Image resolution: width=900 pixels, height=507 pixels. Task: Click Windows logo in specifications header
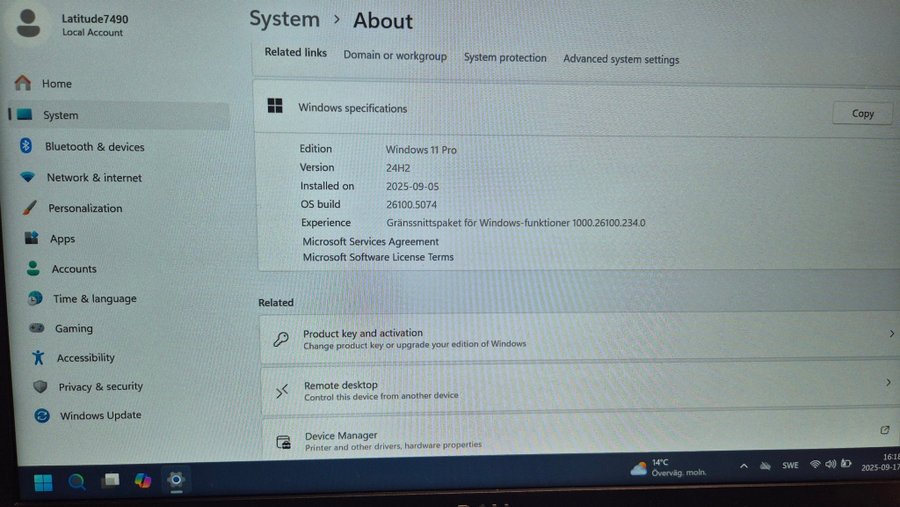(x=275, y=106)
